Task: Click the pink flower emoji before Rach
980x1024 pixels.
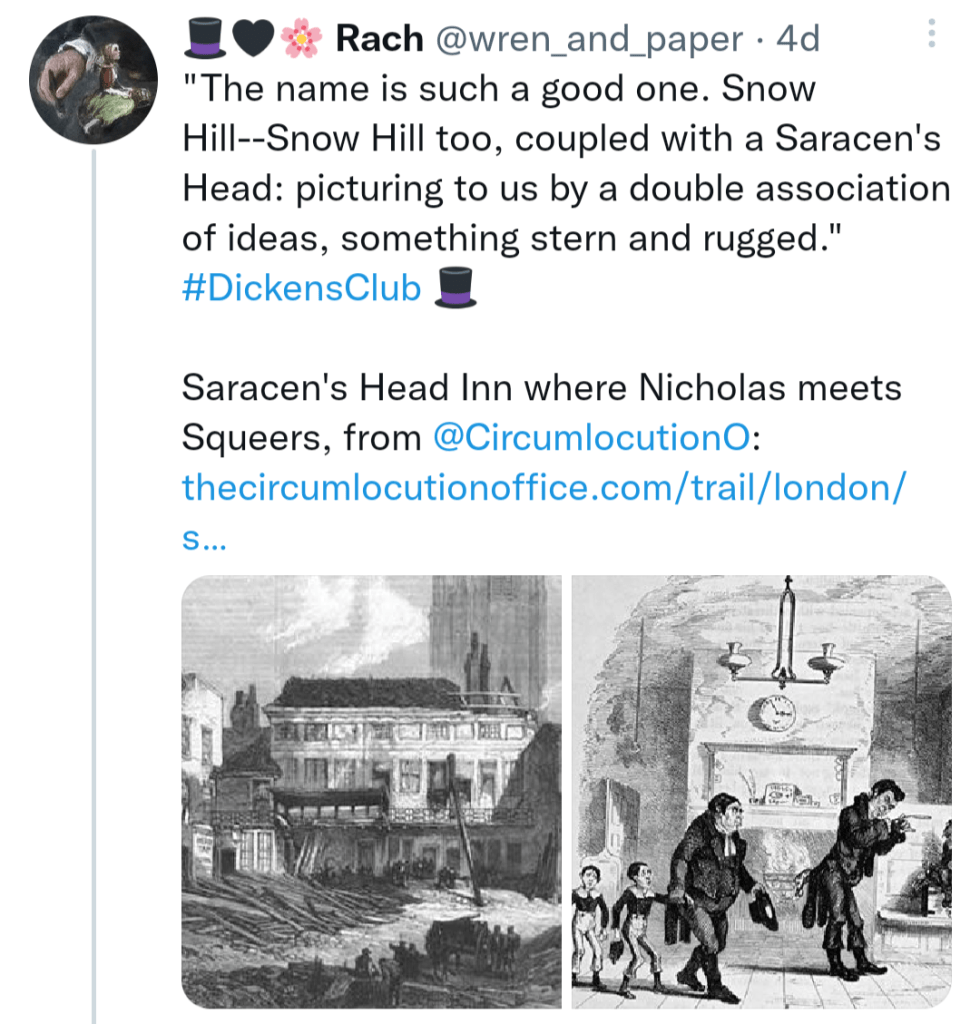Action: [x=299, y=38]
